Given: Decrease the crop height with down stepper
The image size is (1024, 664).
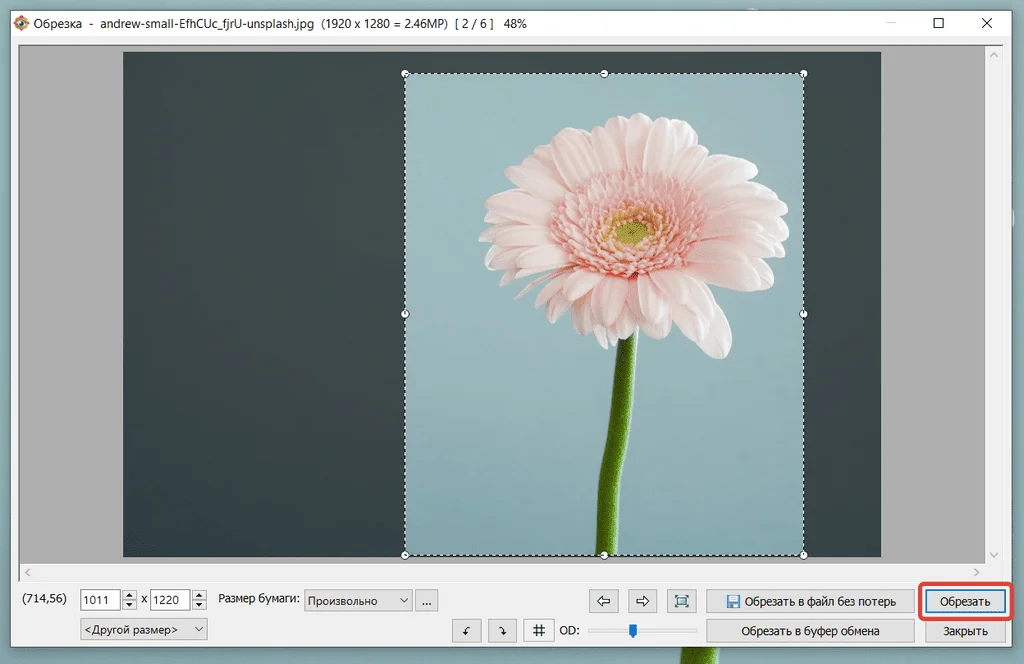Looking at the screenshot, I should [199, 606].
